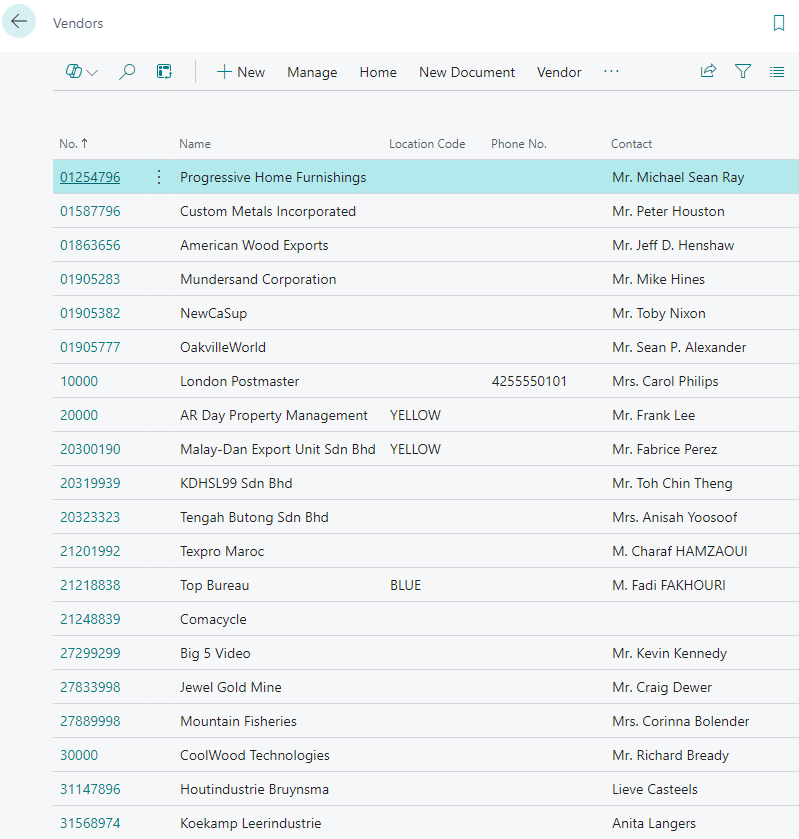799x839 pixels.
Task: Open the Share icon
Action: pyautogui.click(x=708, y=72)
